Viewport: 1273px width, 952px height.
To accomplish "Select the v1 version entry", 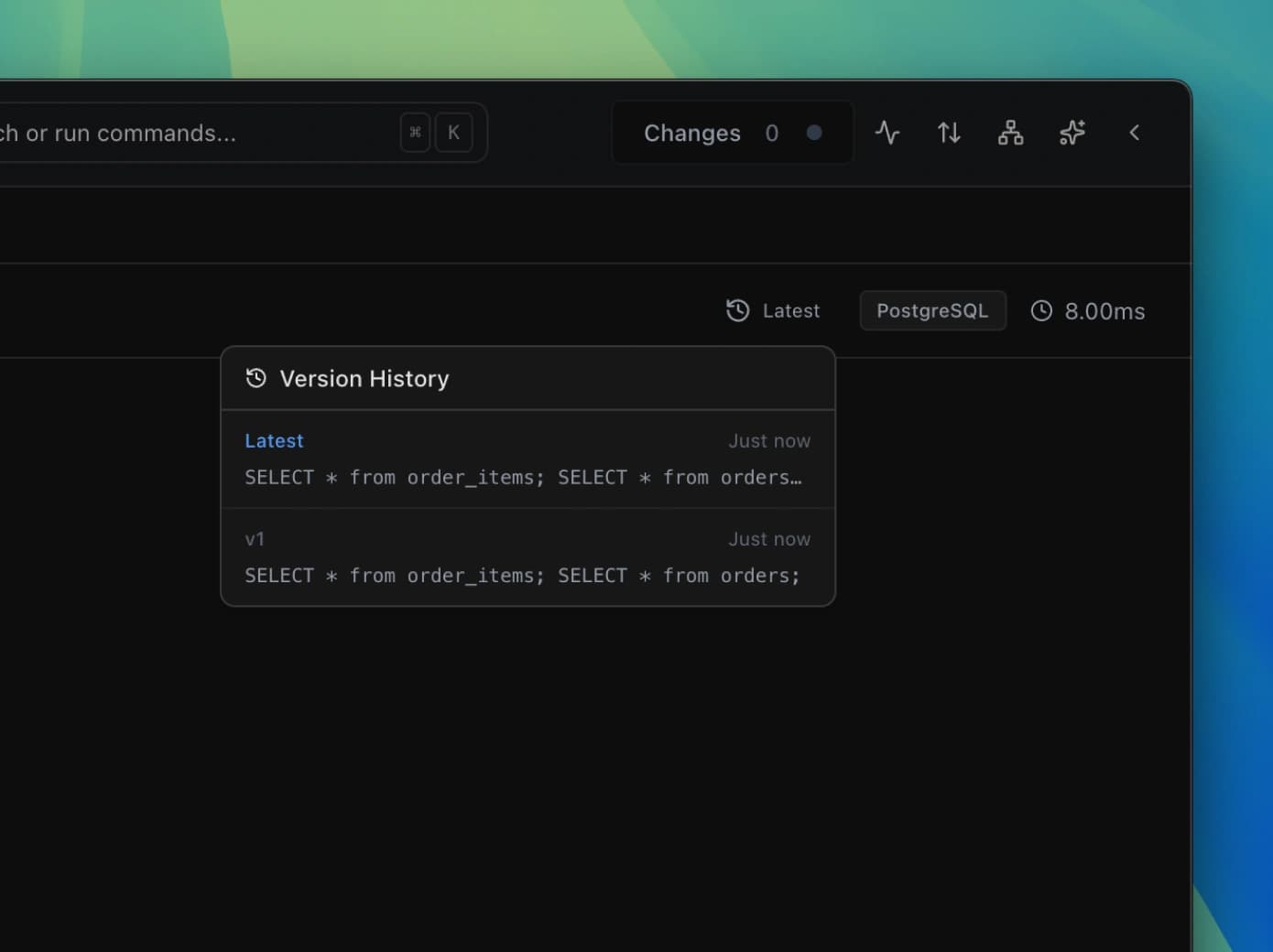I will click(x=528, y=557).
